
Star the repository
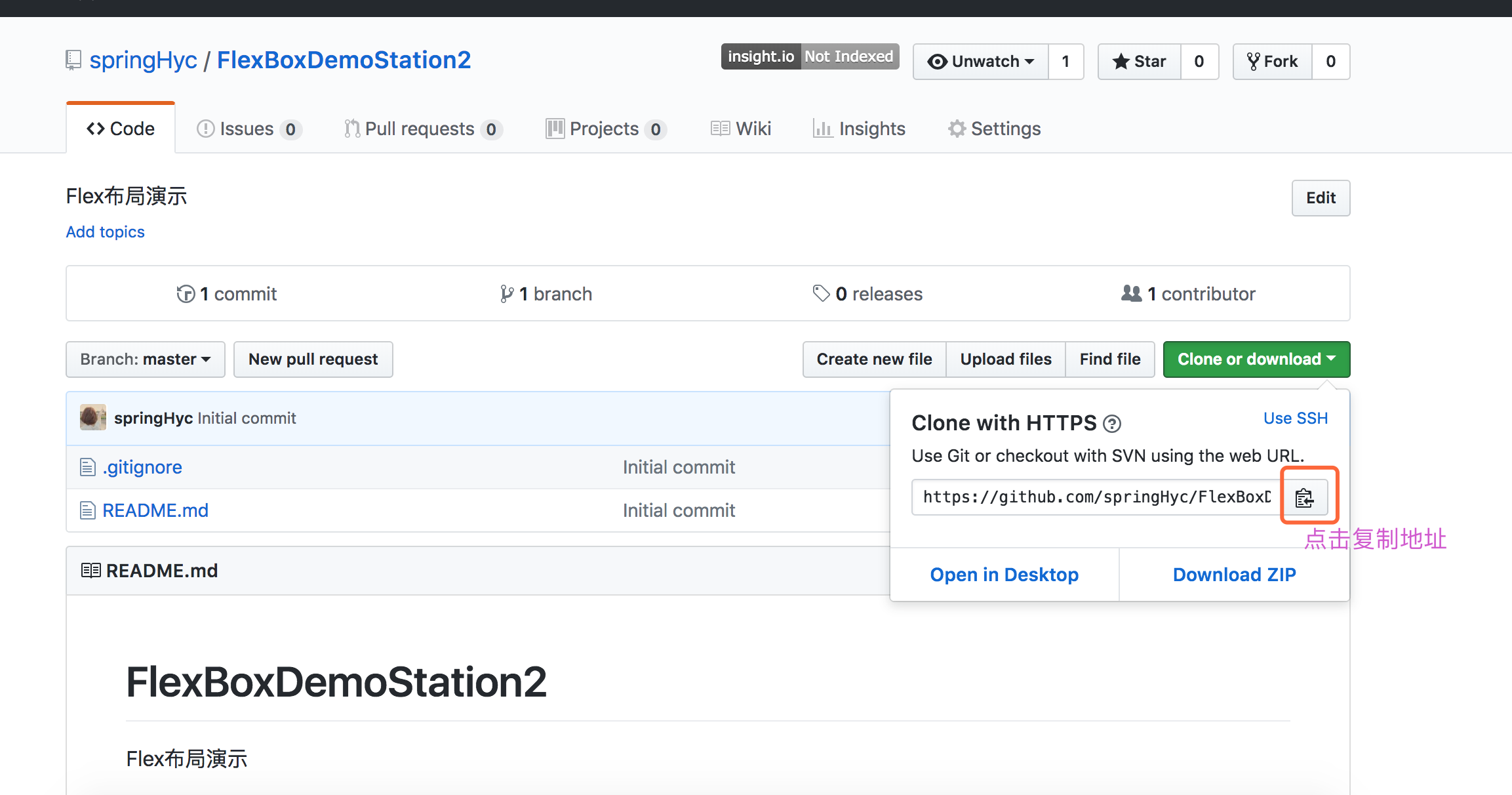(x=1140, y=62)
